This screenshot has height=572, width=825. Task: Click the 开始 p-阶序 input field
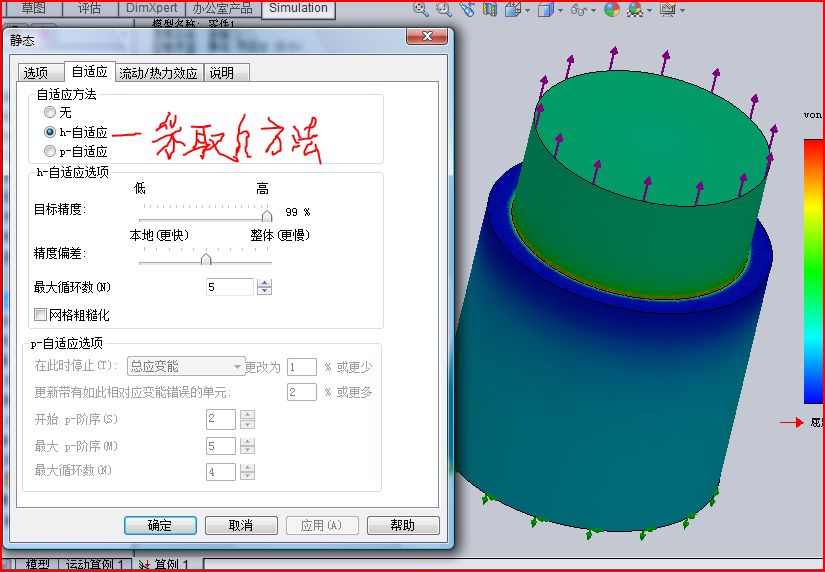(221, 419)
